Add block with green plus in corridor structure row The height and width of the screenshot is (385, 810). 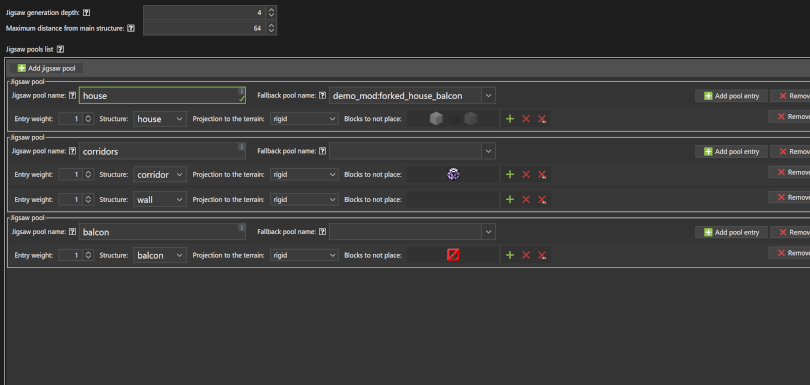tap(510, 175)
